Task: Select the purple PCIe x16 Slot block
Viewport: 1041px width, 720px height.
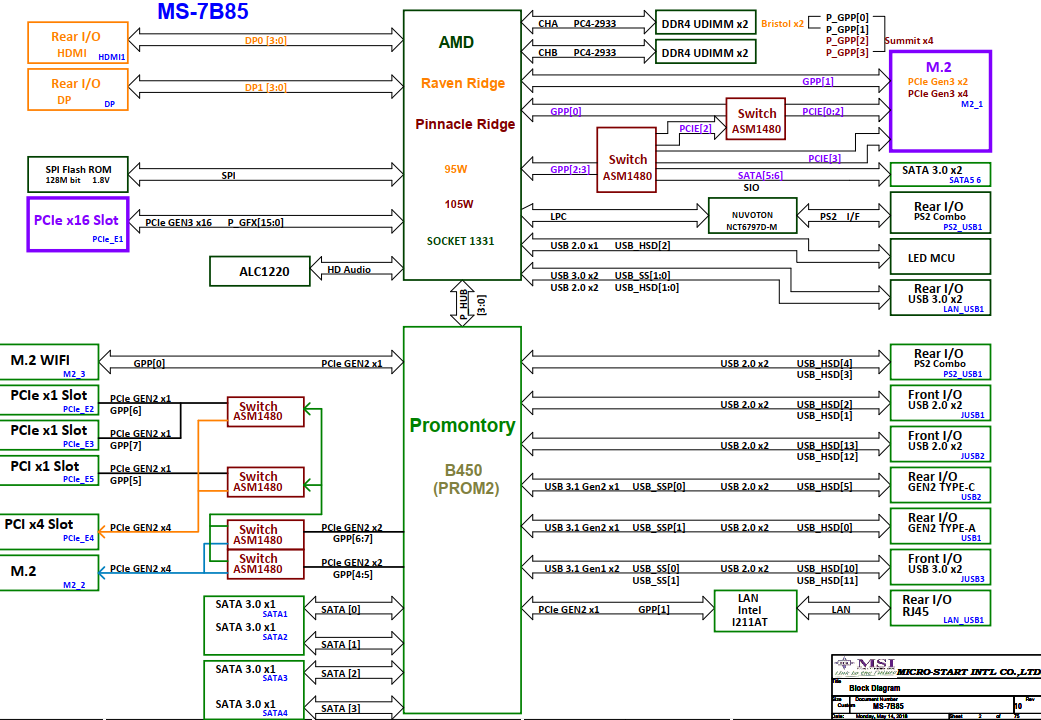Action: coord(78,224)
